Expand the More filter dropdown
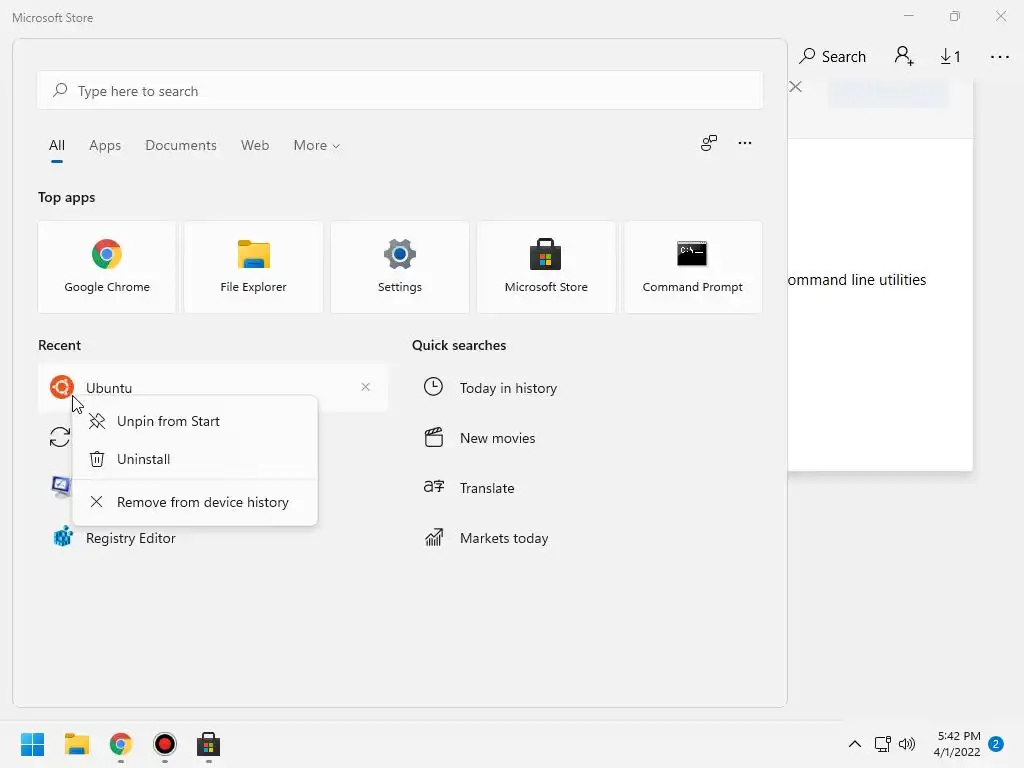The image size is (1024, 768). pos(317,146)
